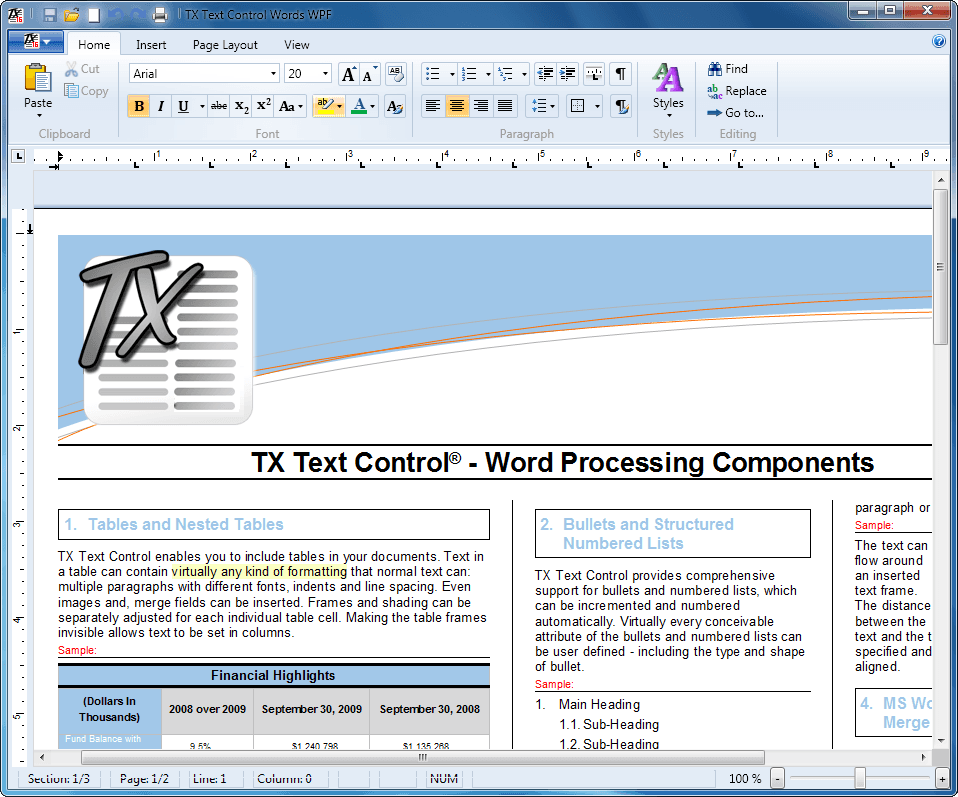Click the large Styles icon
This screenshot has height=797, width=958.
tap(667, 78)
